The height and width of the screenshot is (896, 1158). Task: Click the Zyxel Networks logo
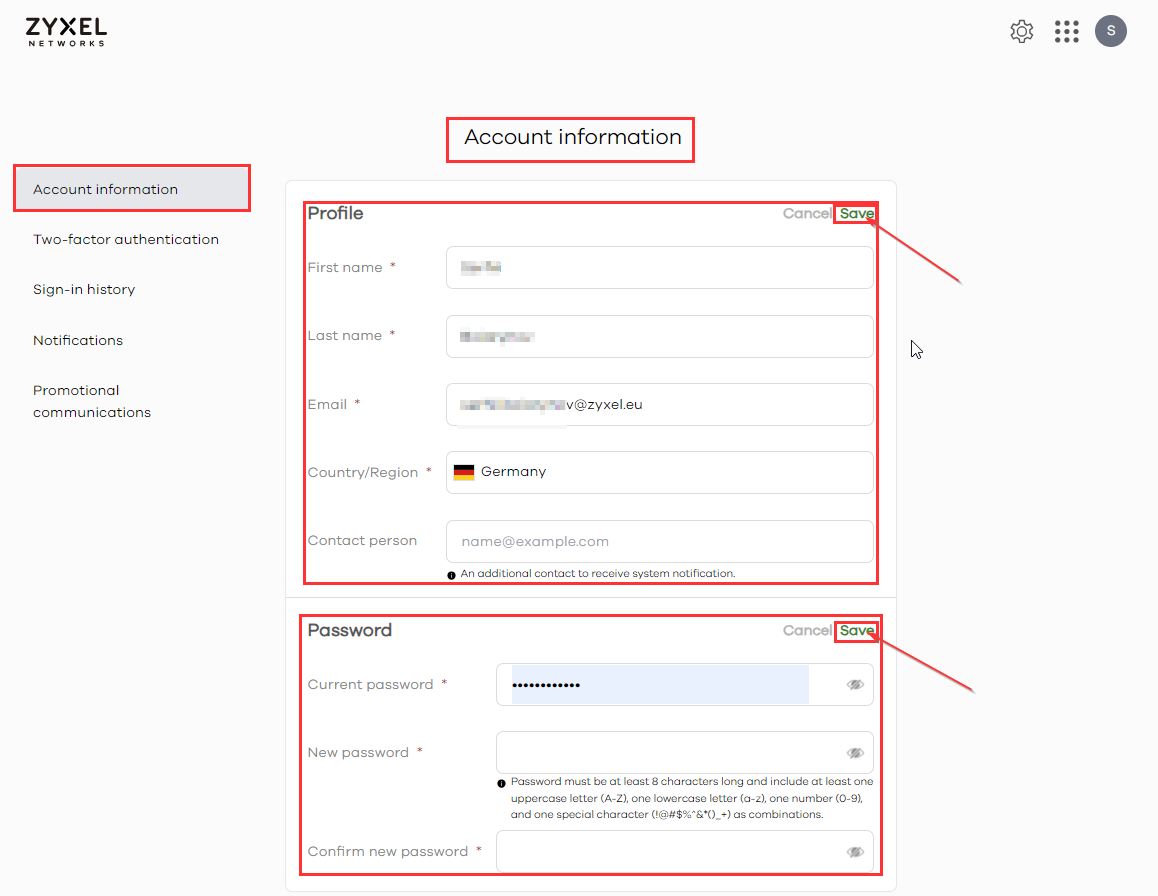pyautogui.click(x=66, y=31)
